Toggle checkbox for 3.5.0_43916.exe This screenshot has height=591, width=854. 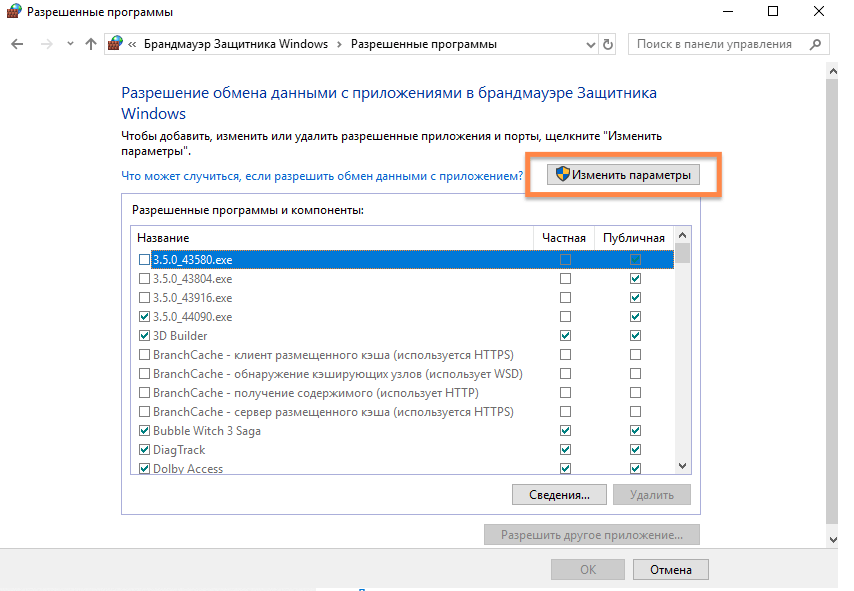pyautogui.click(x=144, y=297)
